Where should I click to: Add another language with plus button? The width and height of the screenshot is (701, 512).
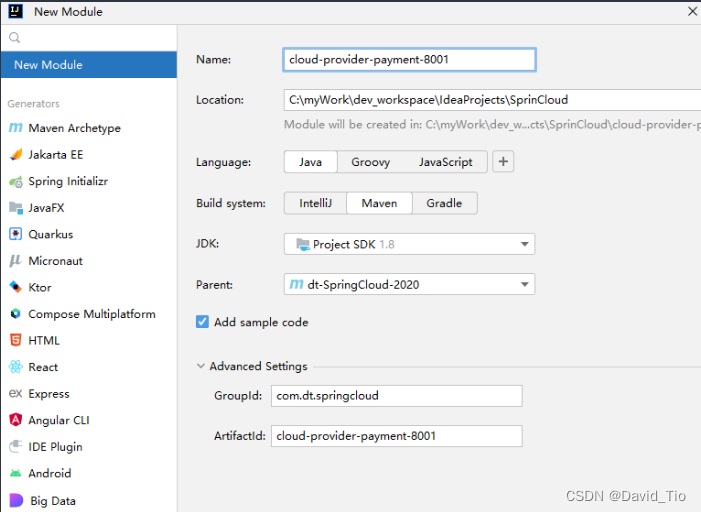coord(503,161)
